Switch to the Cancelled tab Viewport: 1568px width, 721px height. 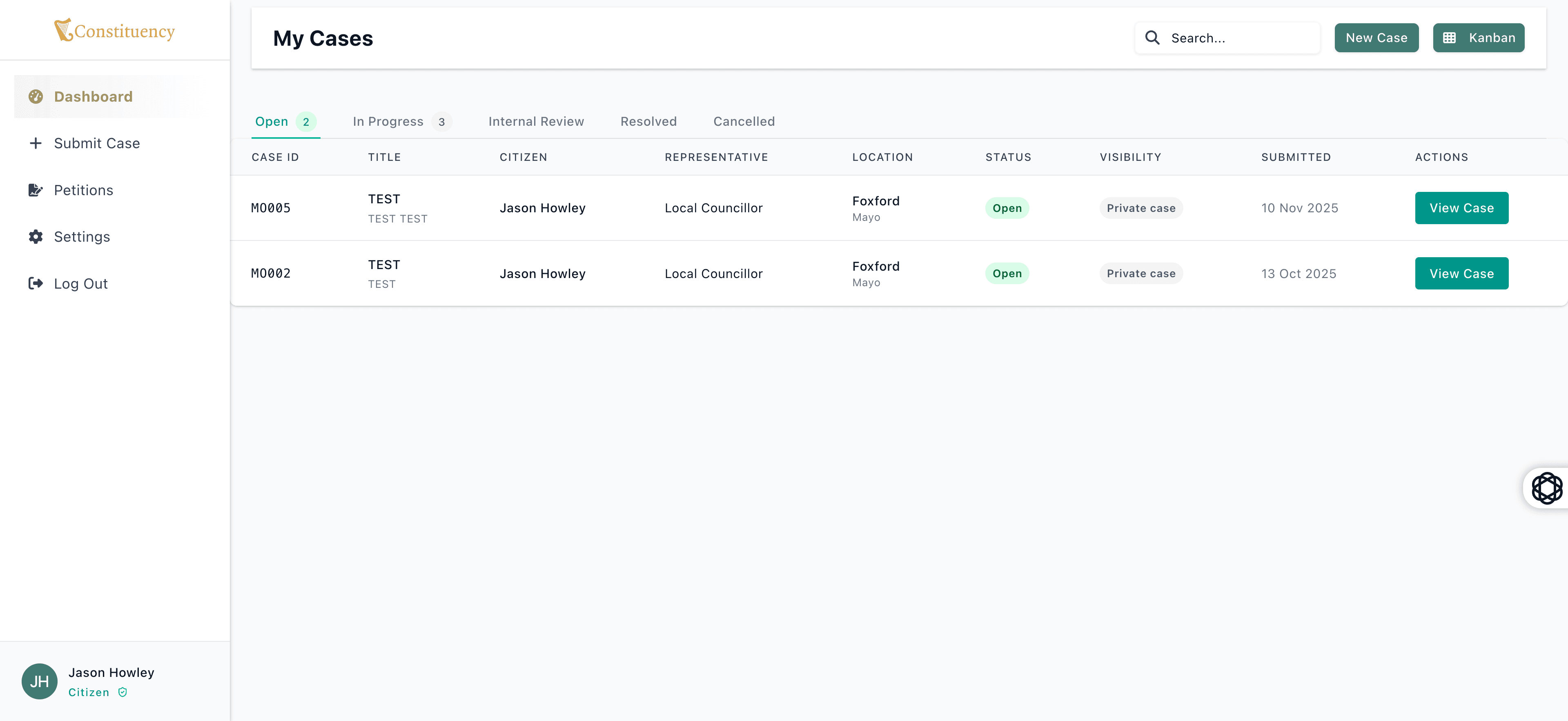click(744, 121)
